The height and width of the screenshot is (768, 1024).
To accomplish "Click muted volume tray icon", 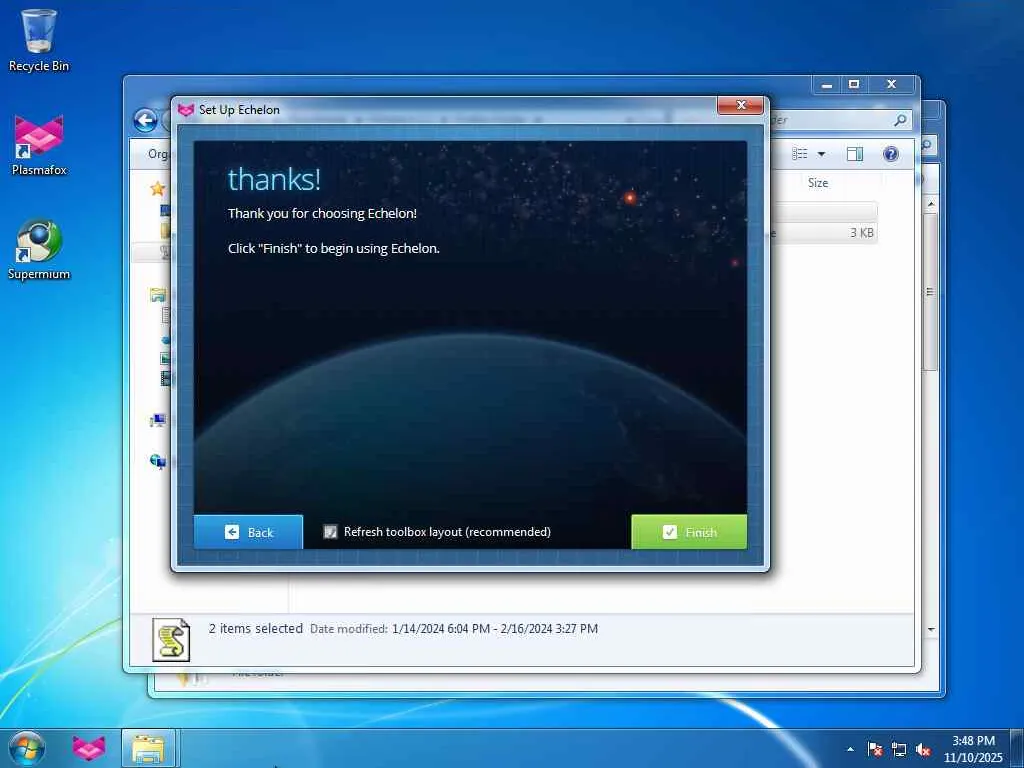I will 923,749.
